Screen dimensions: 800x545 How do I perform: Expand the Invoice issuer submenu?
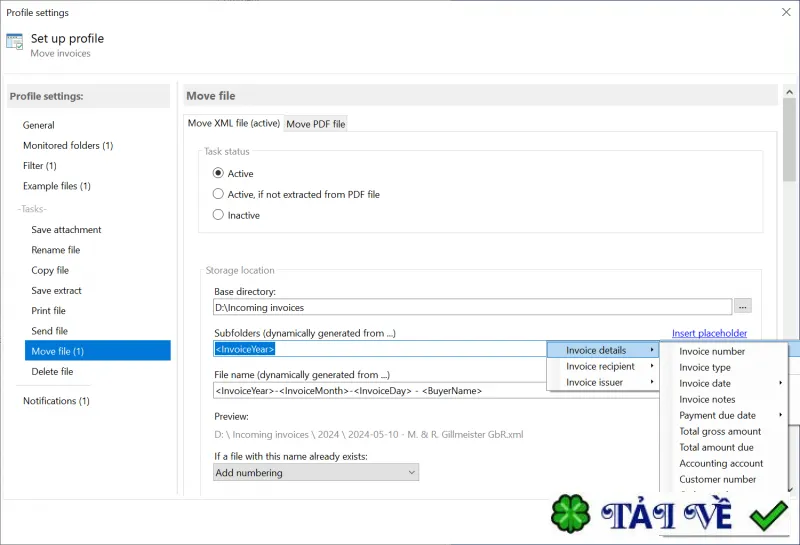(603, 382)
